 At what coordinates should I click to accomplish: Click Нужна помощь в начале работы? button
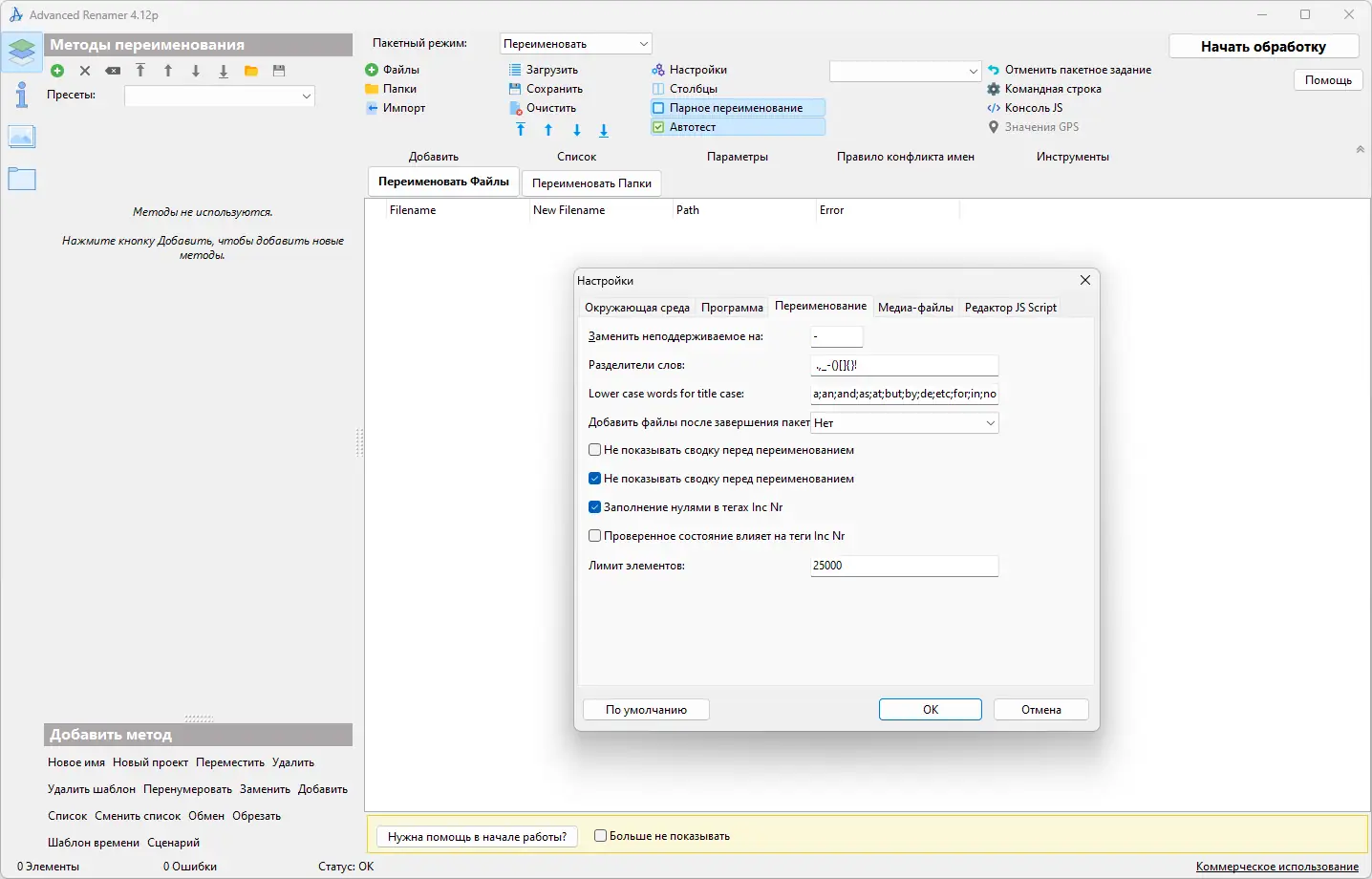click(478, 837)
